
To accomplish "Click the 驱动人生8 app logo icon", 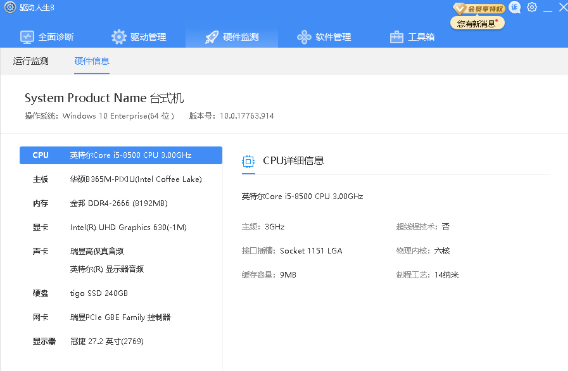I will [x=10, y=7].
